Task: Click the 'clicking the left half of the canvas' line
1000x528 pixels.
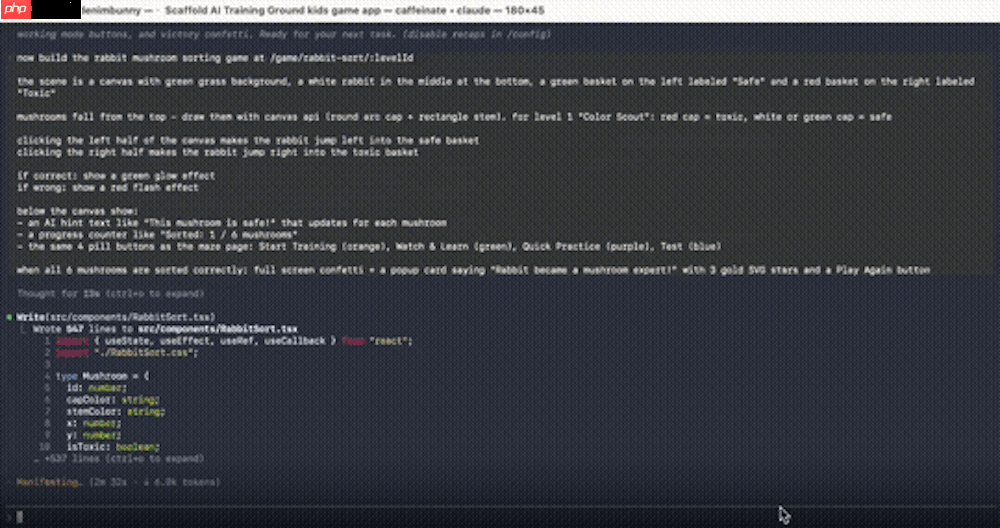Action: tap(248, 140)
